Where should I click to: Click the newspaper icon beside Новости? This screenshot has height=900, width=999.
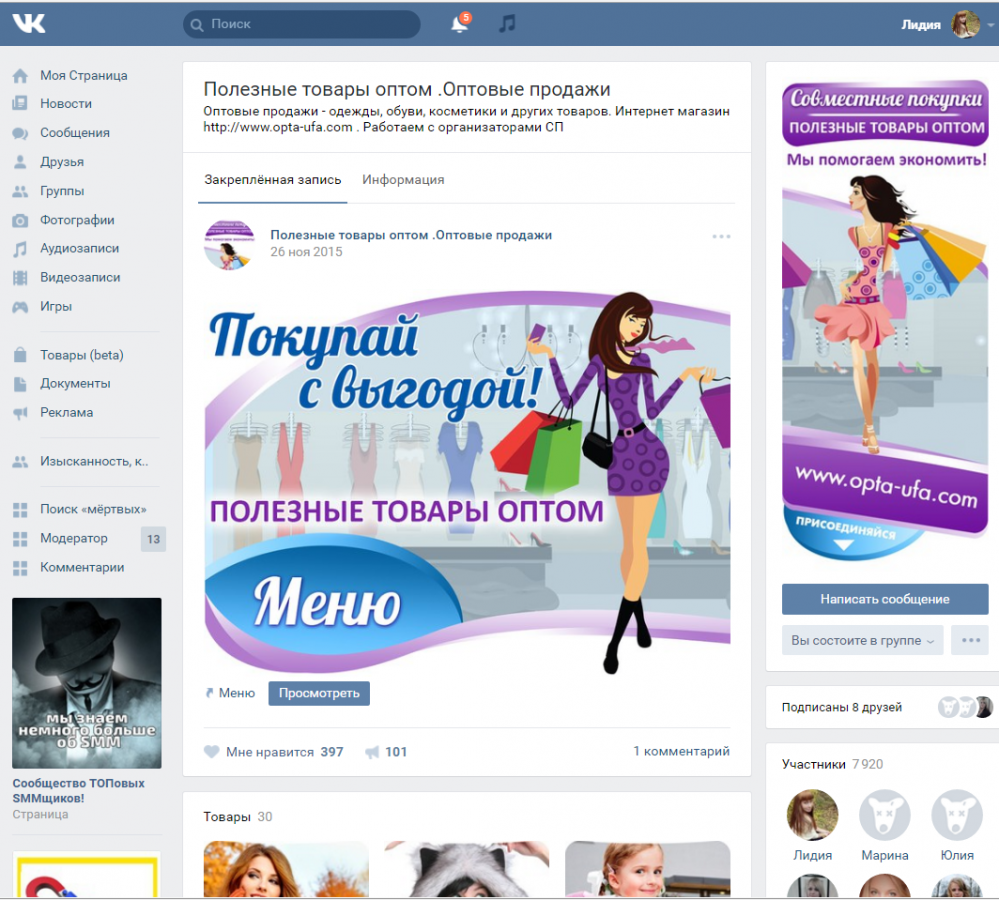click(x=20, y=103)
